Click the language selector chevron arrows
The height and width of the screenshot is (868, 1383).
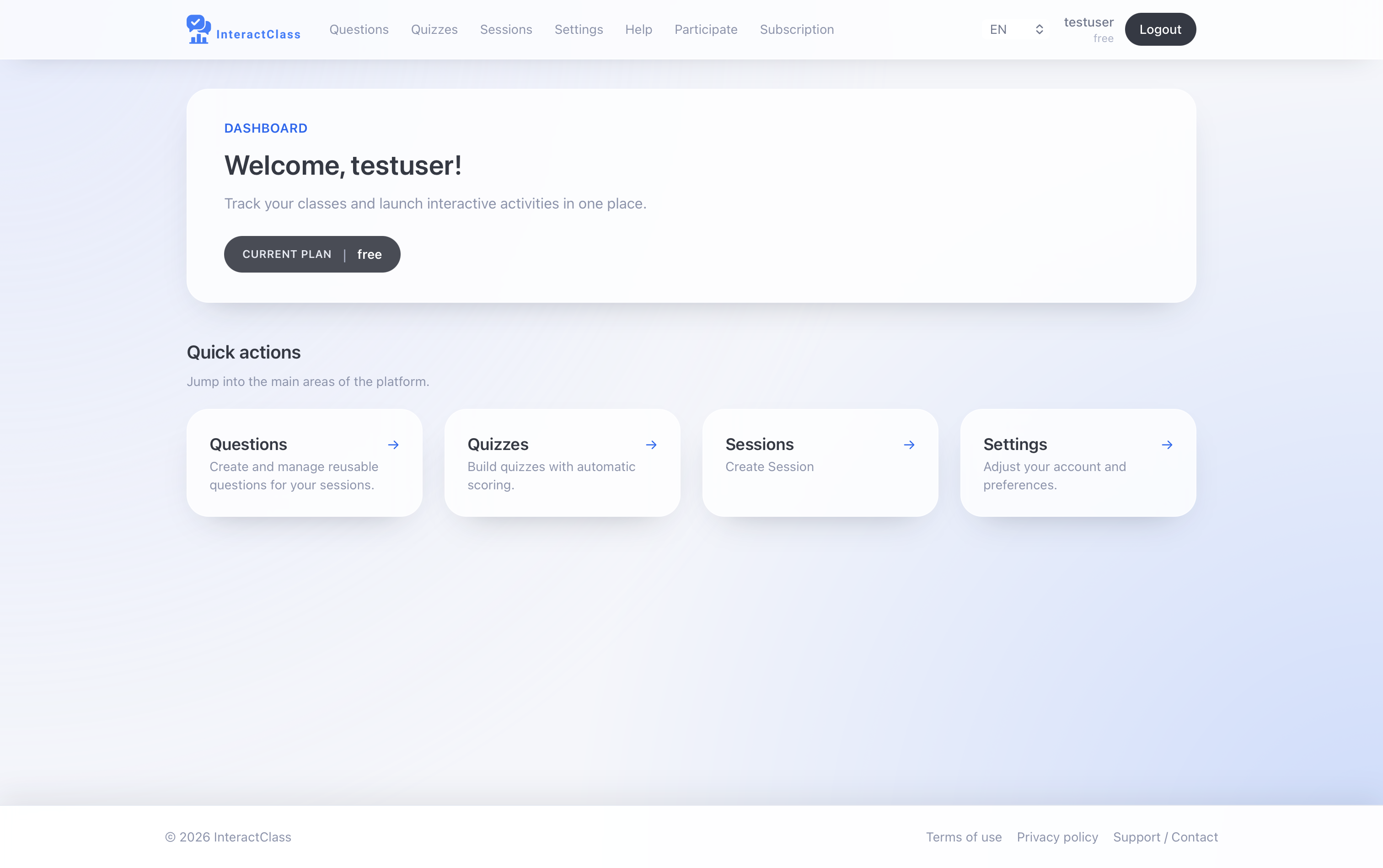(1039, 29)
